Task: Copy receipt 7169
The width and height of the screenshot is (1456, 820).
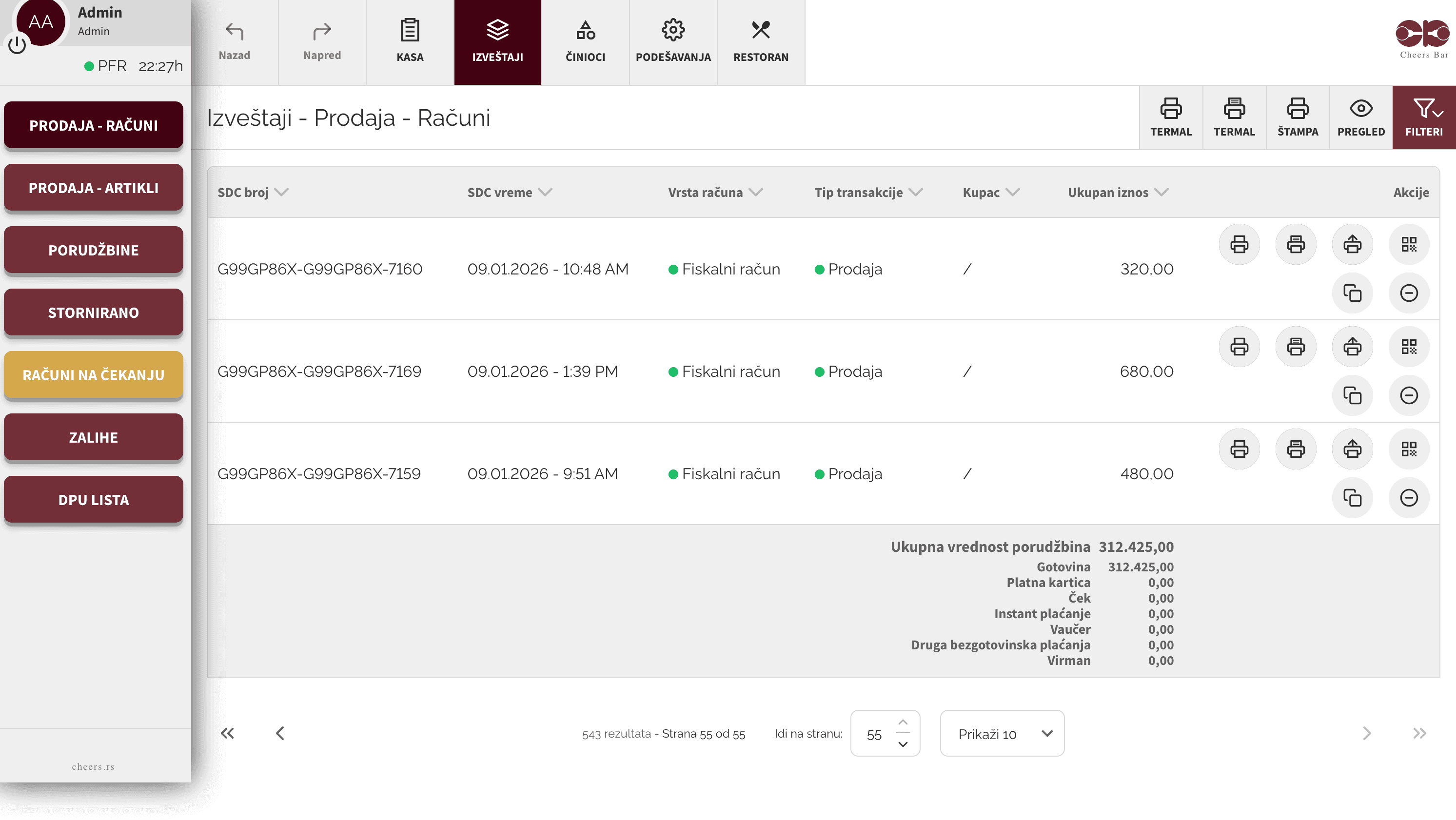Action: point(1352,395)
